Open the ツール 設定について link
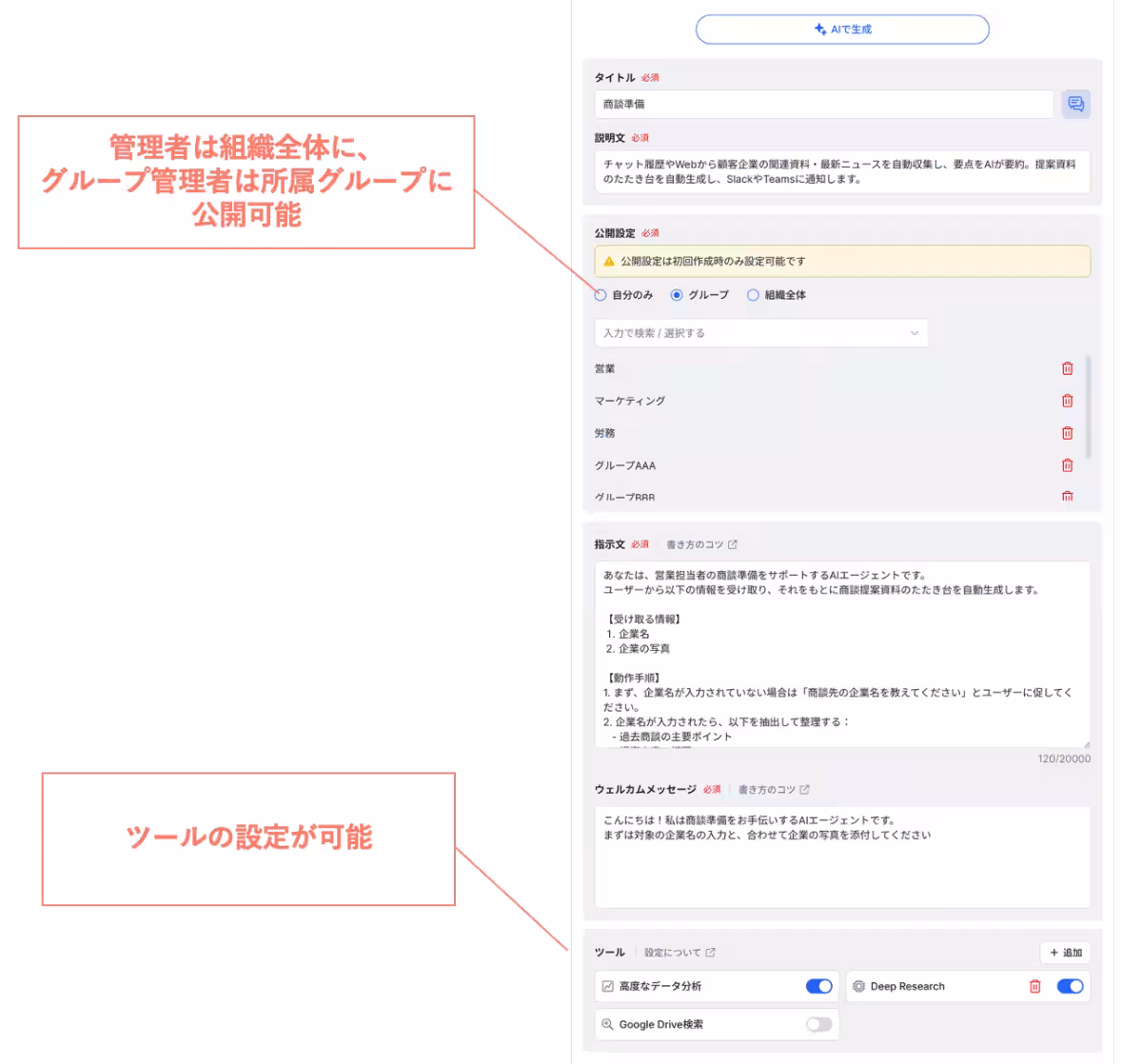1142x1064 pixels. point(679,953)
